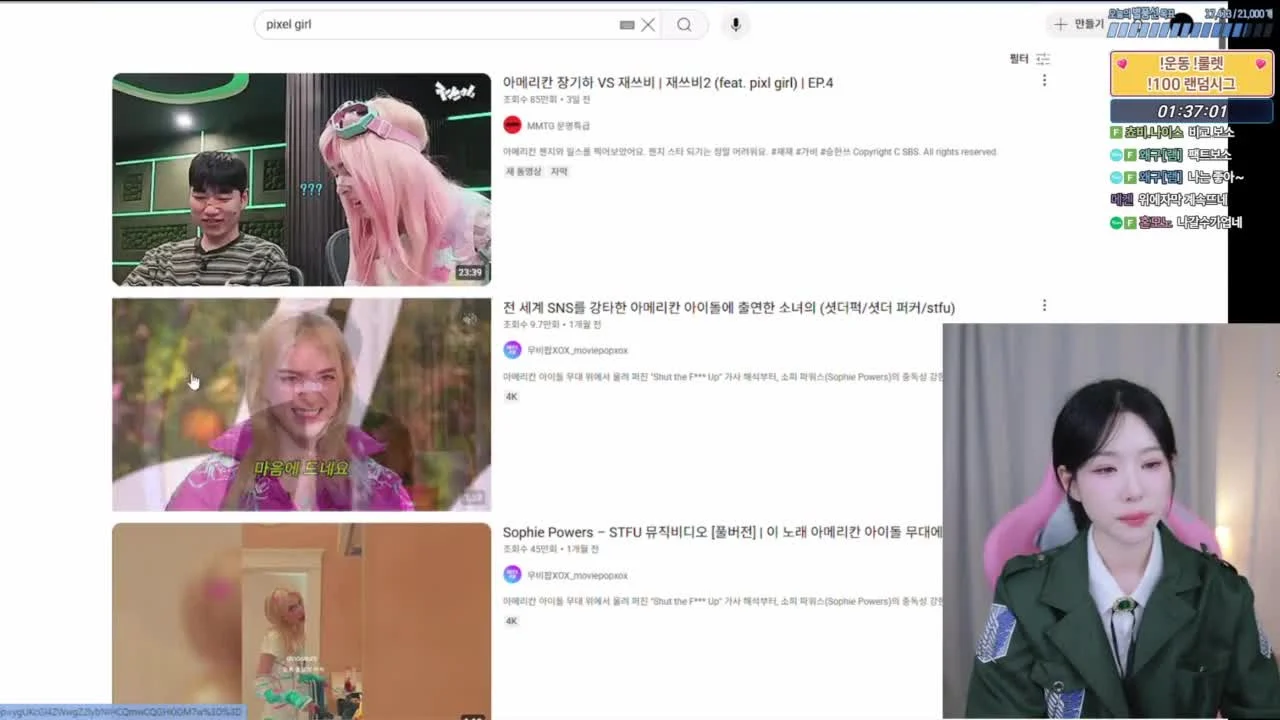Image resolution: width=1280 pixels, height=720 pixels.
Task: Open the on-screen keyboard icon in search box
Action: pos(627,25)
